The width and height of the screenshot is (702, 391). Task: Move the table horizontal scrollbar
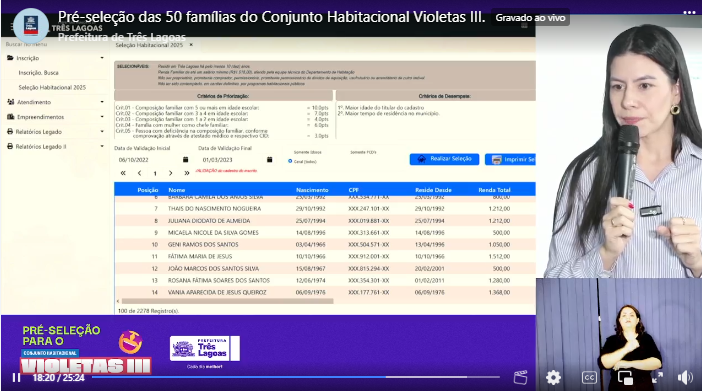pyautogui.click(x=227, y=301)
